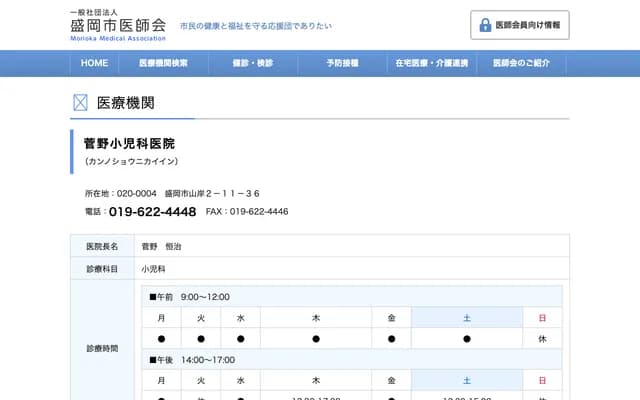The image size is (640, 400).
Task: Open the 医師会のご紹介 menu
Action: tap(521, 63)
